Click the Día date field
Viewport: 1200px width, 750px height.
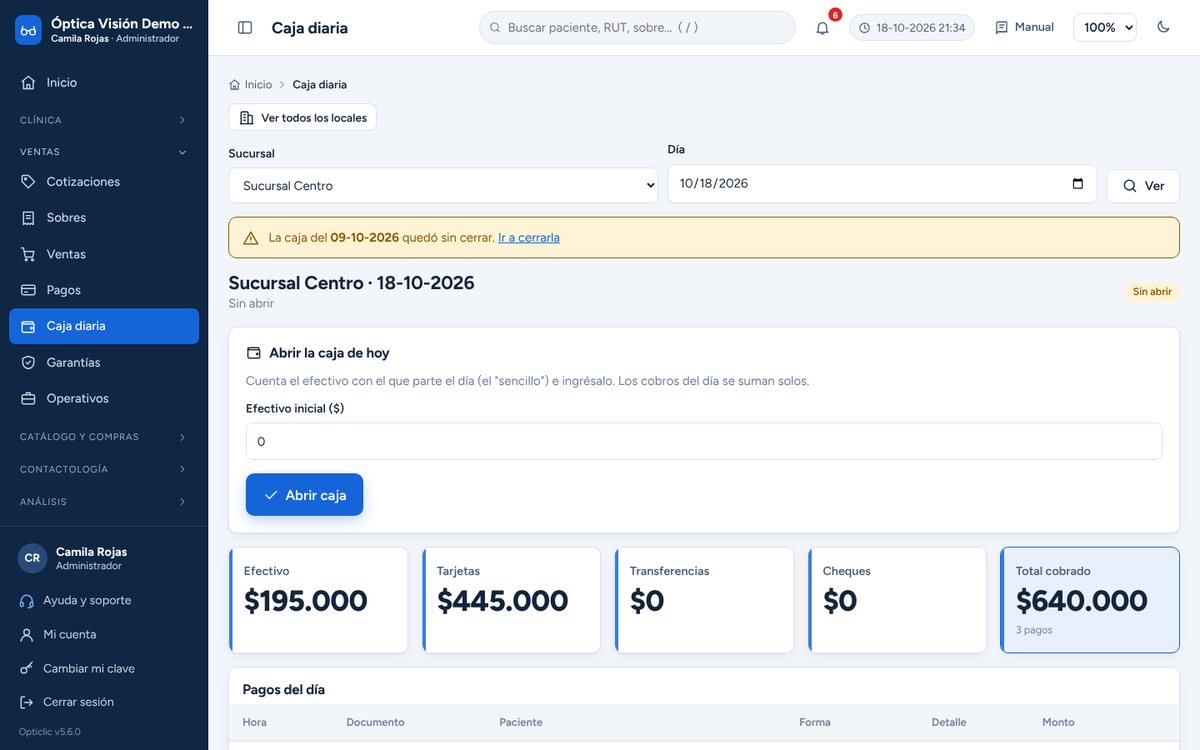point(883,184)
